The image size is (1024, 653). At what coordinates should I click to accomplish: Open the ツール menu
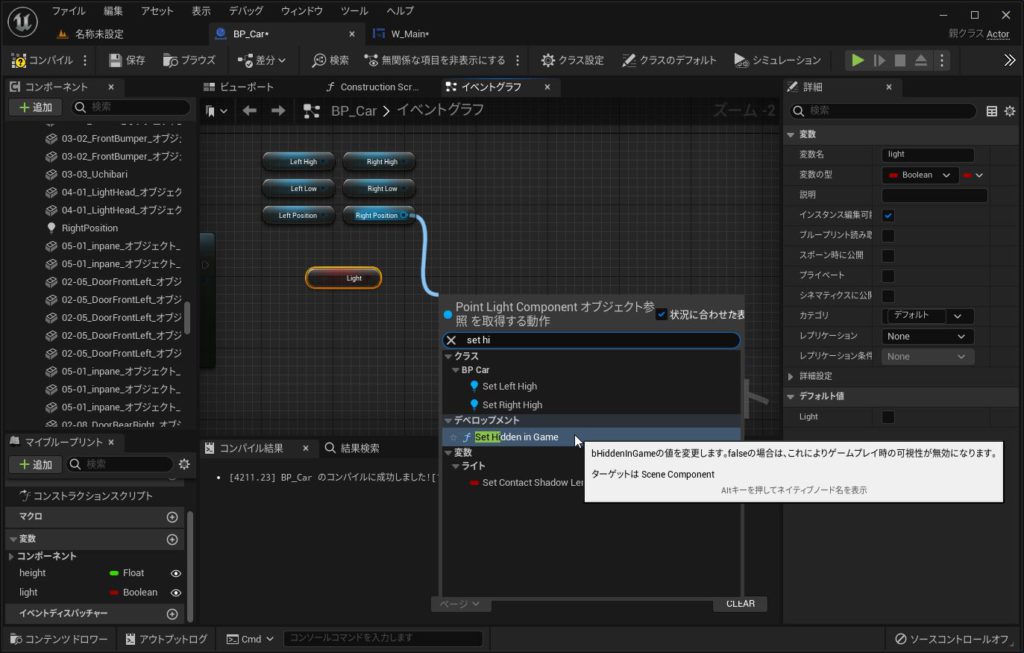click(354, 11)
